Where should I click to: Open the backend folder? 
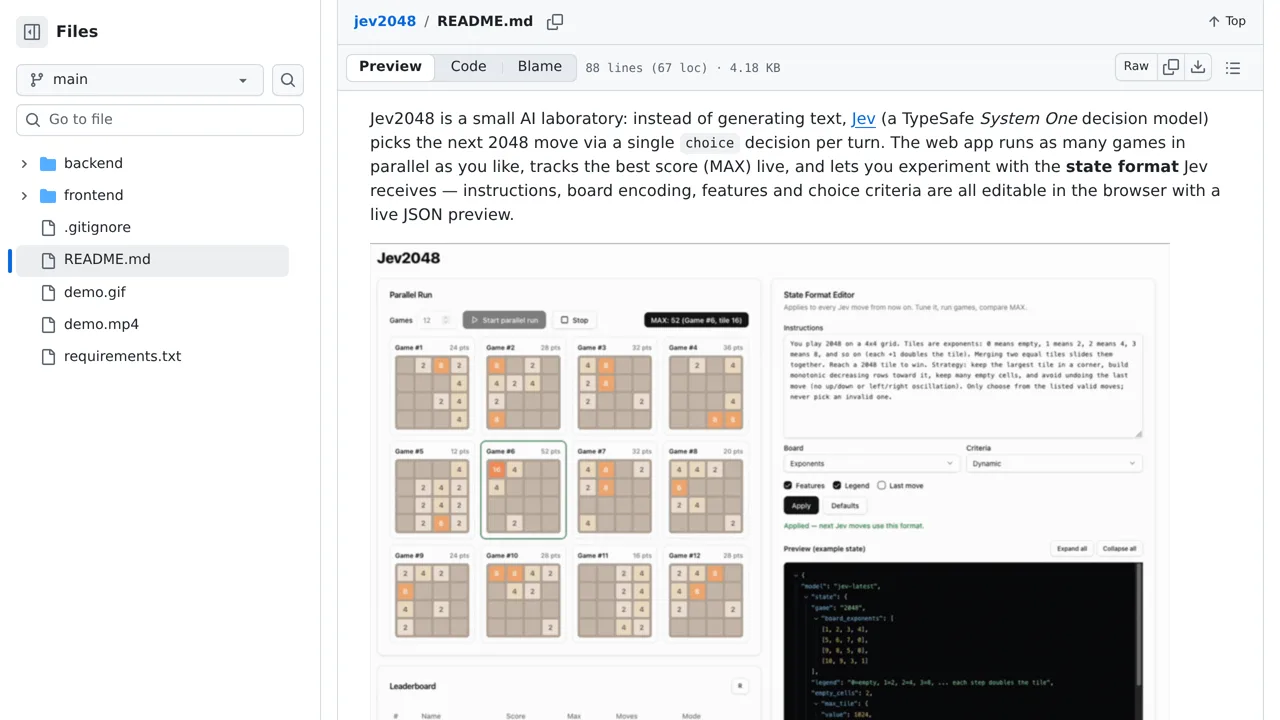coord(93,163)
